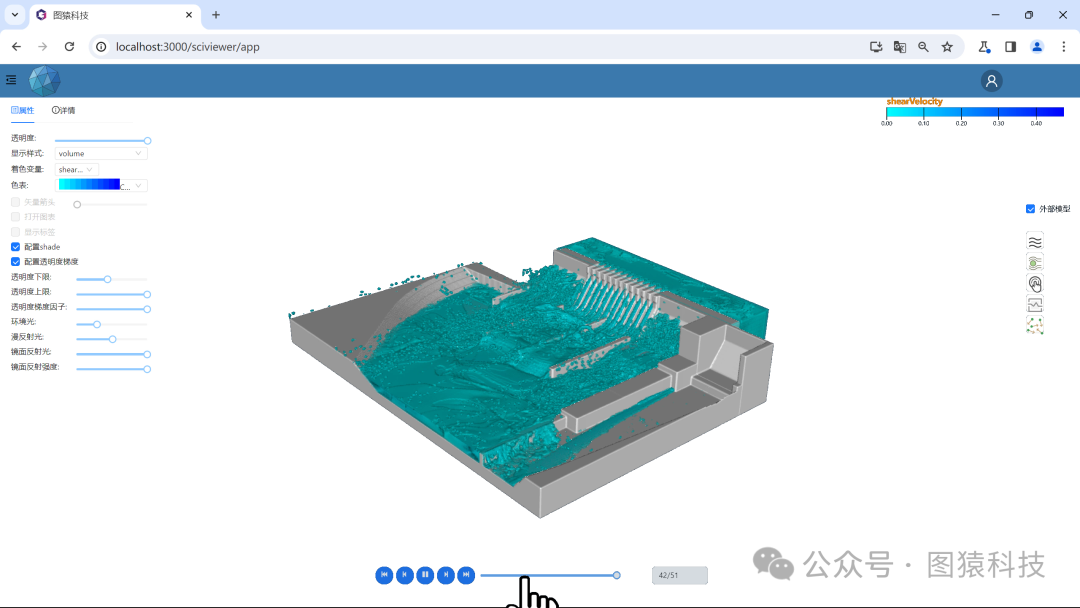The height and width of the screenshot is (608, 1080).
Task: Select the touch-pick pointer tool icon
Action: coord(1035,284)
